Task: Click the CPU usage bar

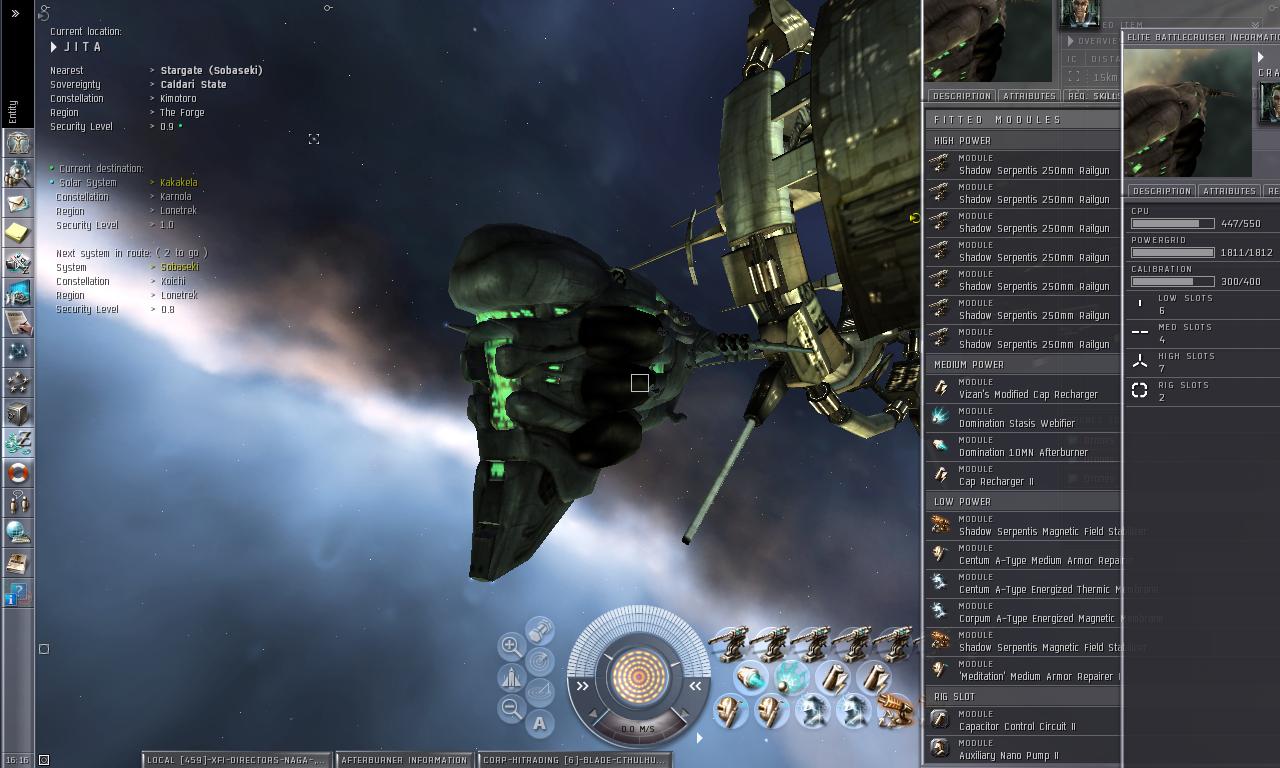Action: (x=1172, y=224)
